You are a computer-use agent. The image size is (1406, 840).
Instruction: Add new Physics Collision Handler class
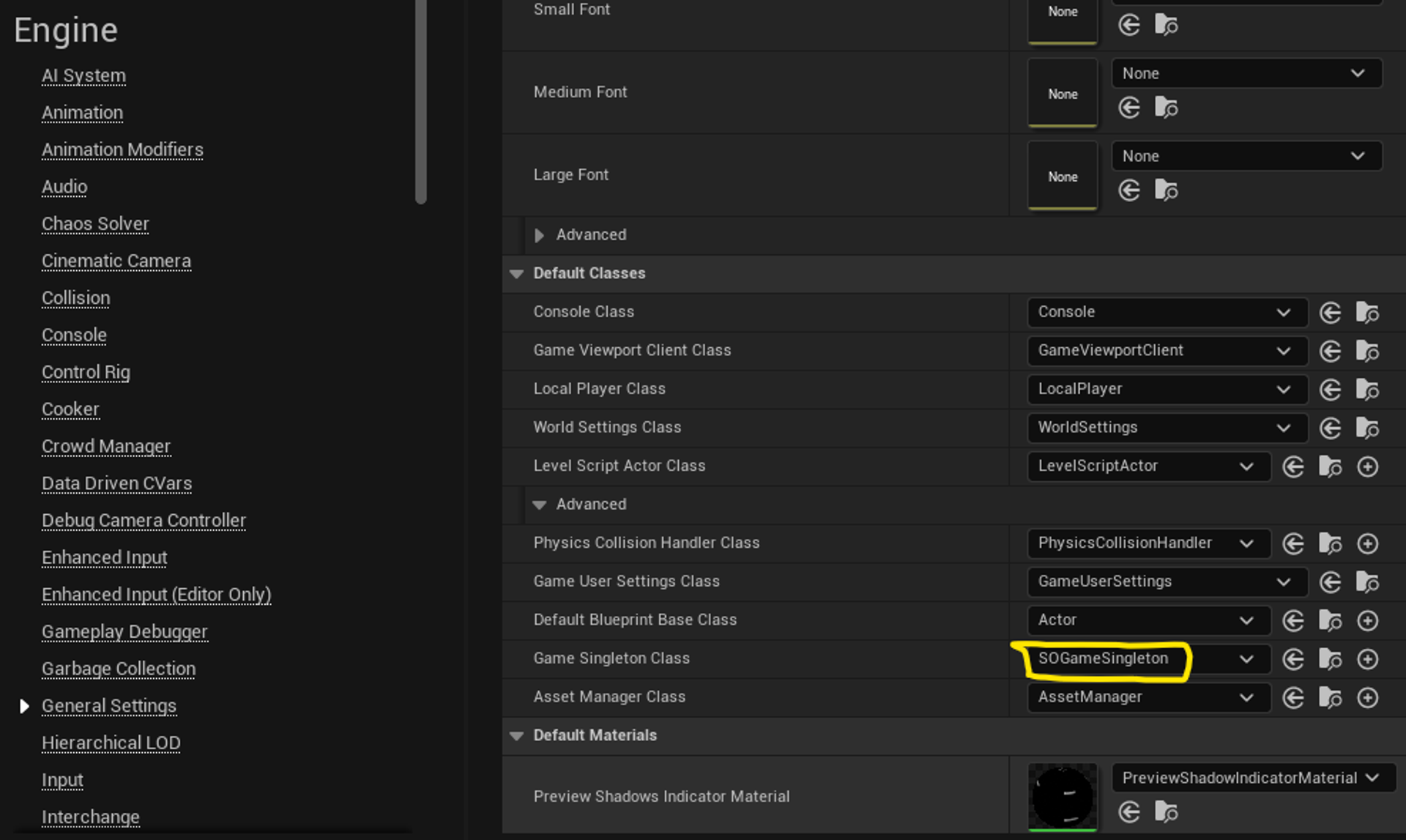click(1367, 543)
